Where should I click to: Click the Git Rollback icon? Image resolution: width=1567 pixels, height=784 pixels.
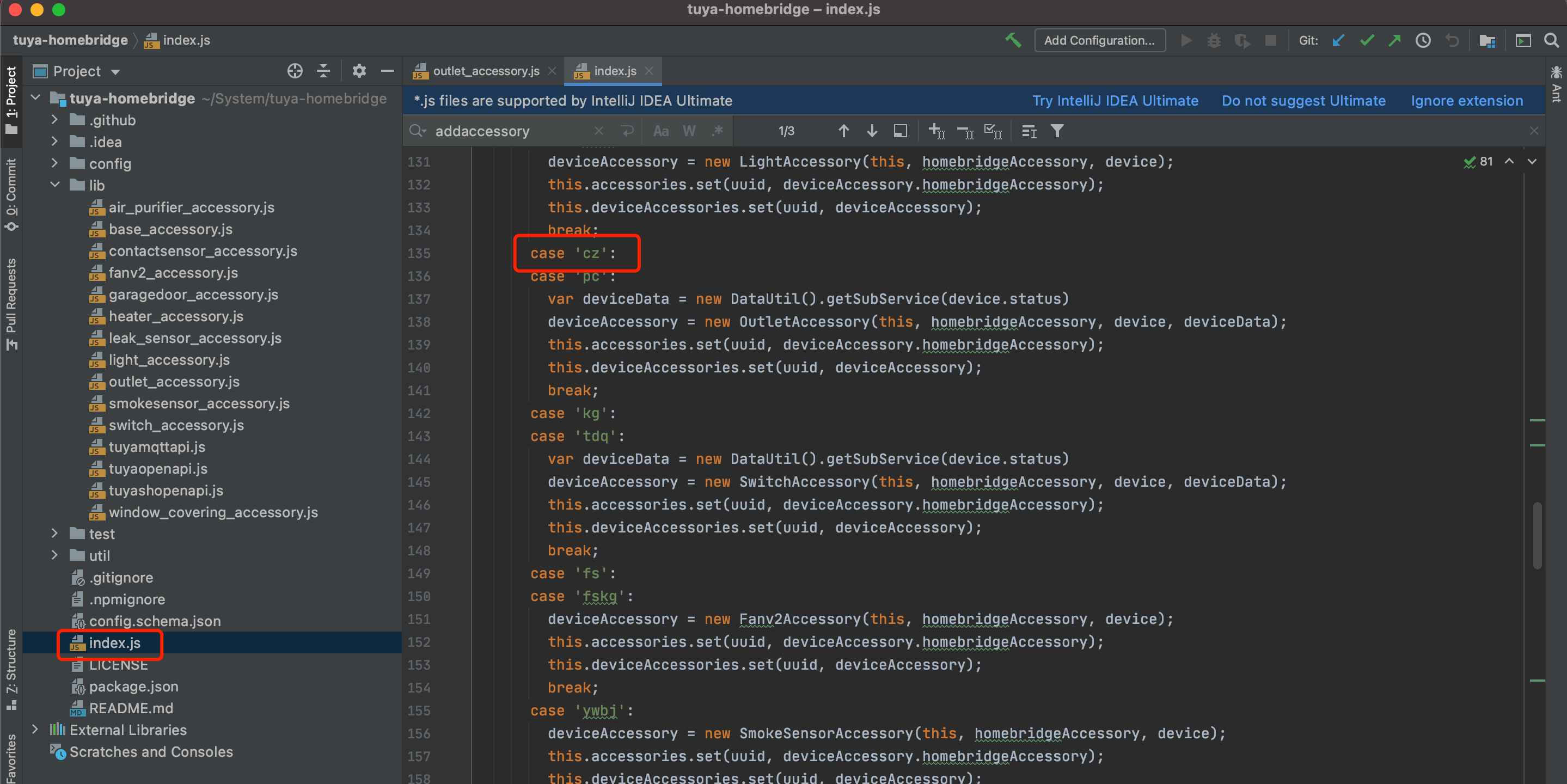click(1452, 40)
